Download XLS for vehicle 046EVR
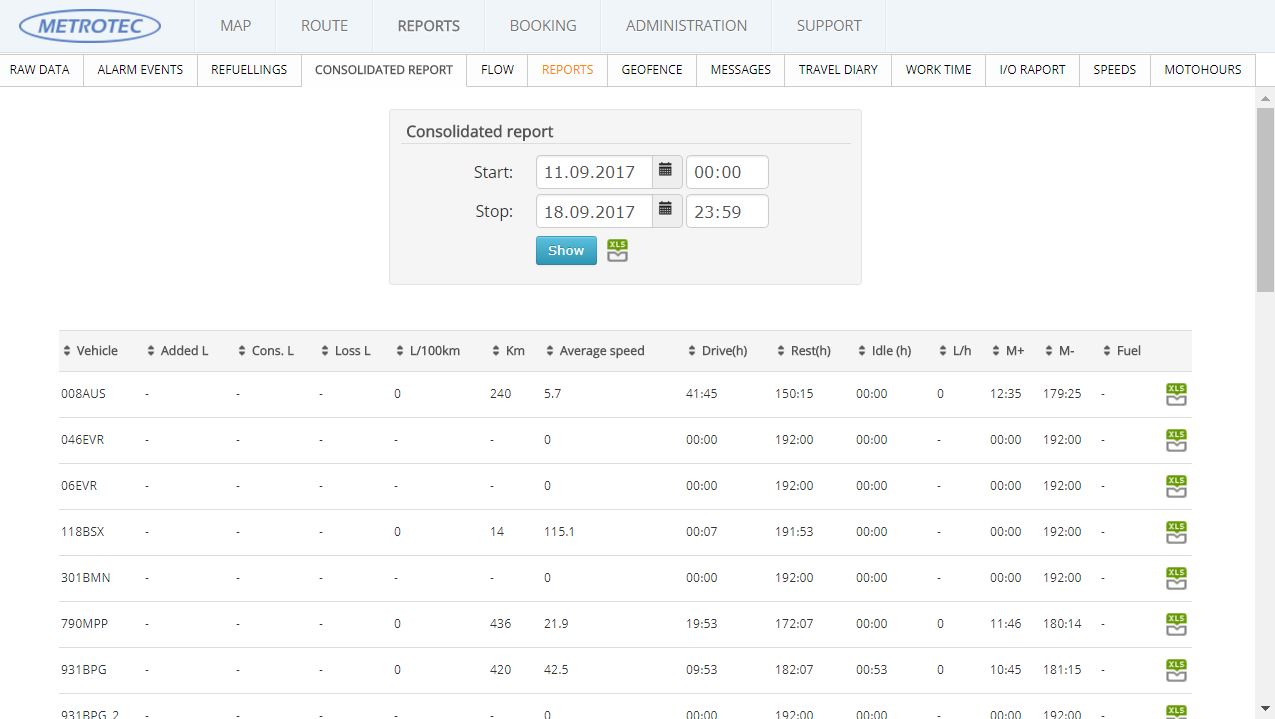This screenshot has width=1275, height=719. tap(1176, 440)
